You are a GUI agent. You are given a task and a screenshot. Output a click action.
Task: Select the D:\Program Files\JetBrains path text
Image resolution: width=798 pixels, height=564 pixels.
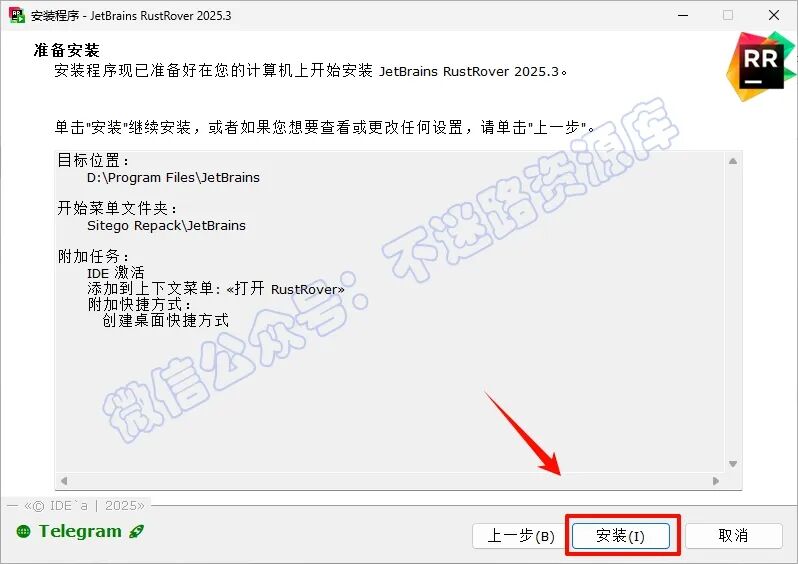tap(173, 178)
